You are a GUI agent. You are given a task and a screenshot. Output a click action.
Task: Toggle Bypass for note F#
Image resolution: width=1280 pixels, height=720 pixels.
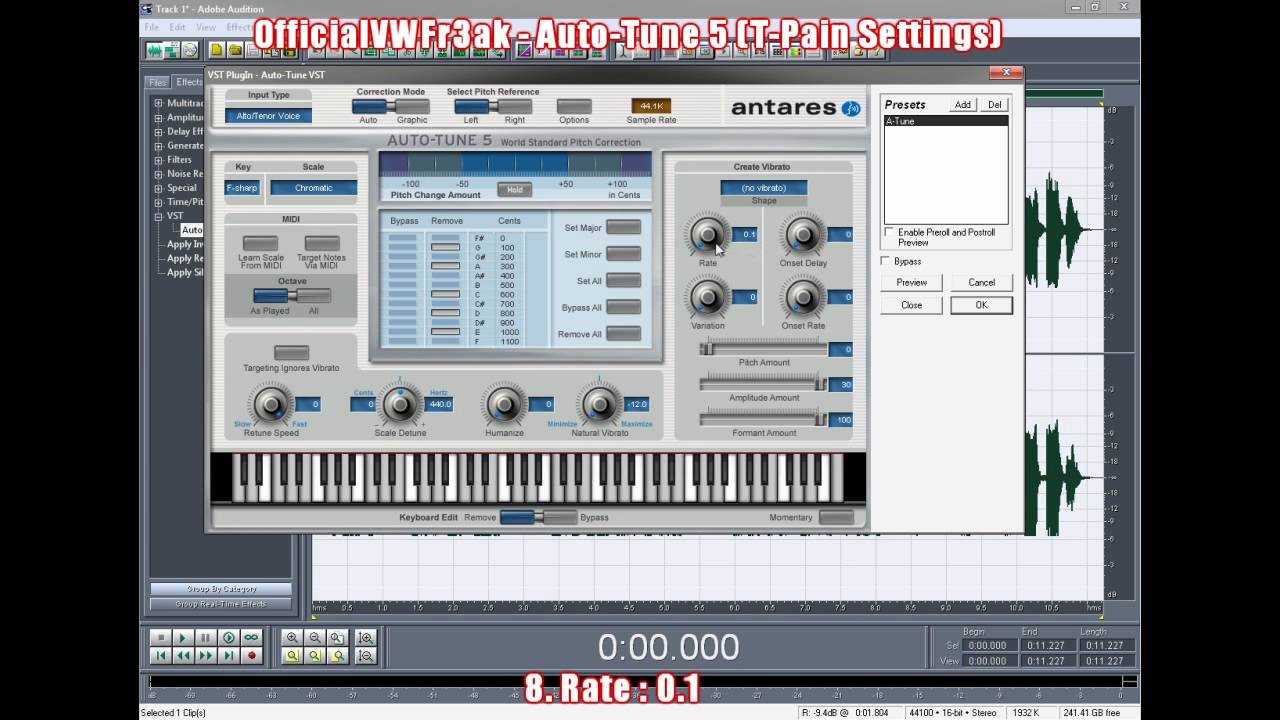click(402, 238)
